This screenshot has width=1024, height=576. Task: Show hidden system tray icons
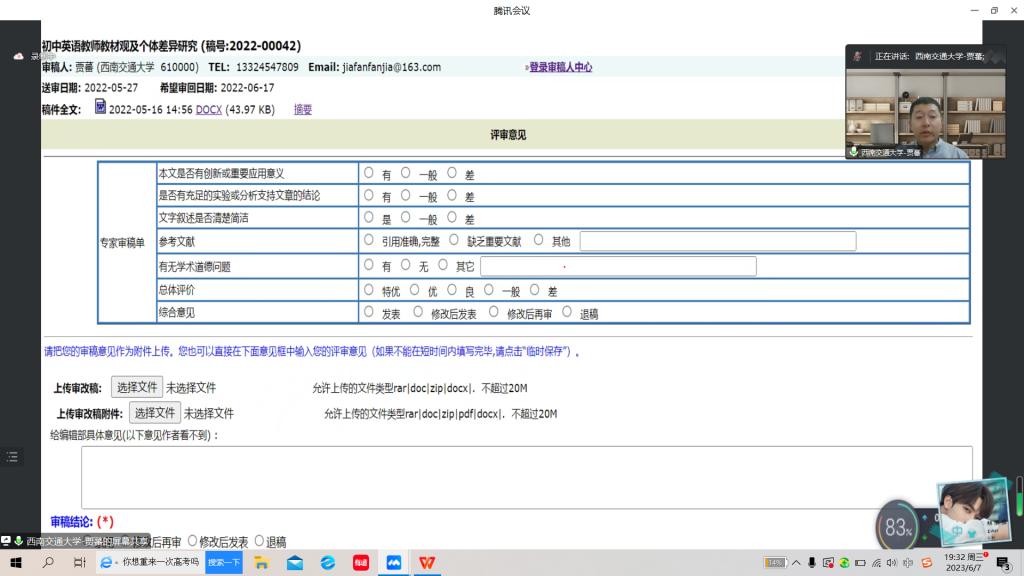click(795, 563)
